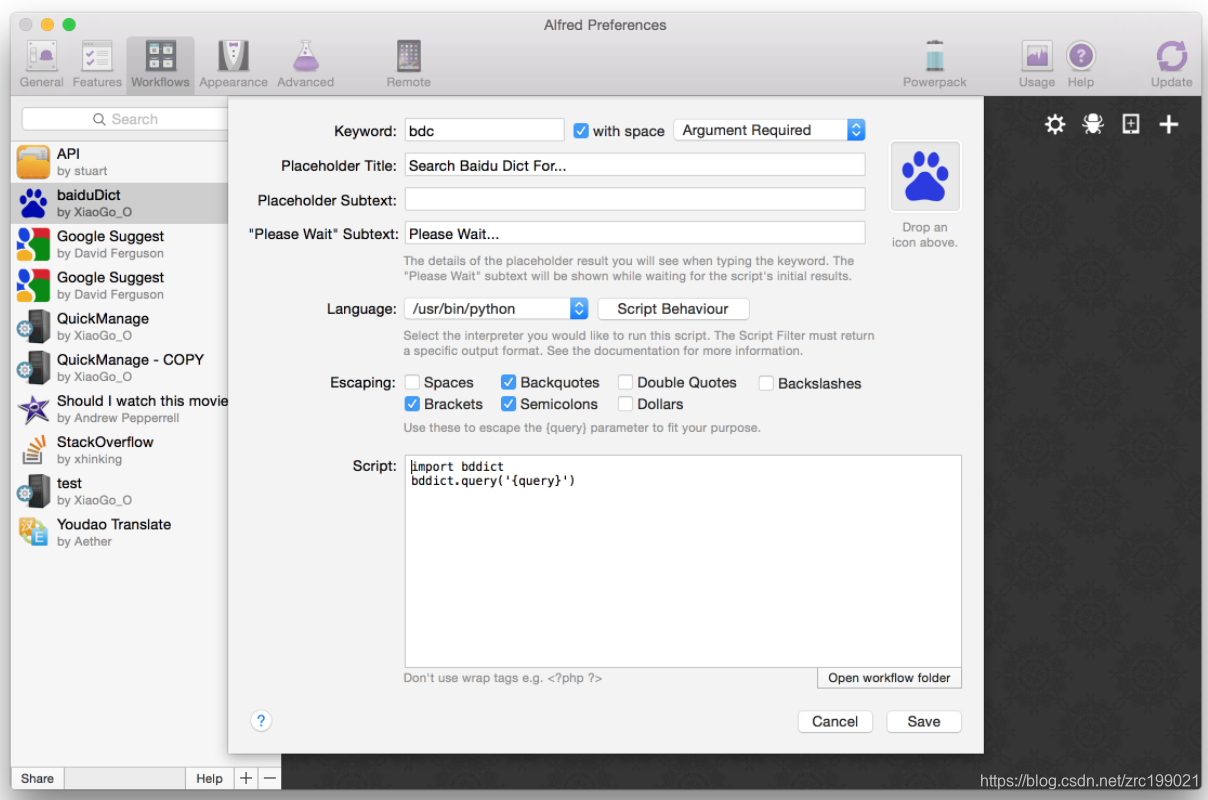Click the blue paw icon drop well
The height and width of the screenshot is (800, 1208).
(925, 177)
